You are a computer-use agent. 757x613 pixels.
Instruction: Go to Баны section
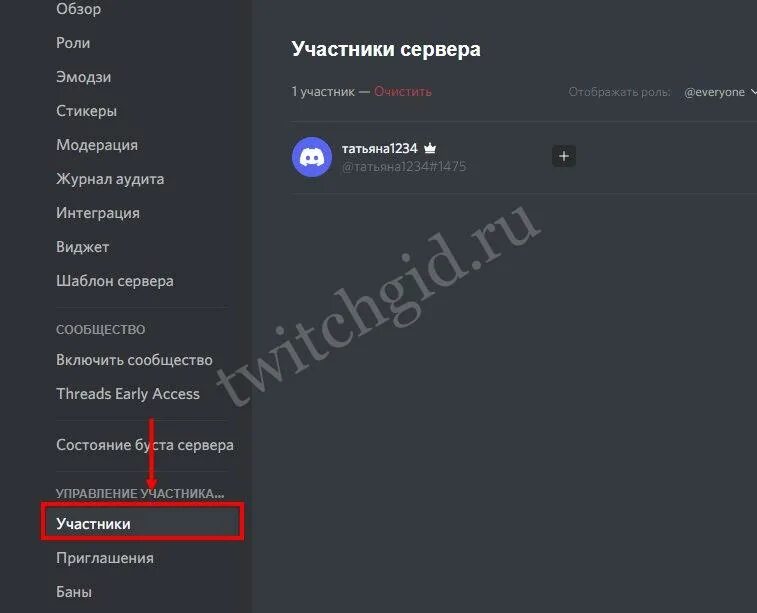pos(74,592)
